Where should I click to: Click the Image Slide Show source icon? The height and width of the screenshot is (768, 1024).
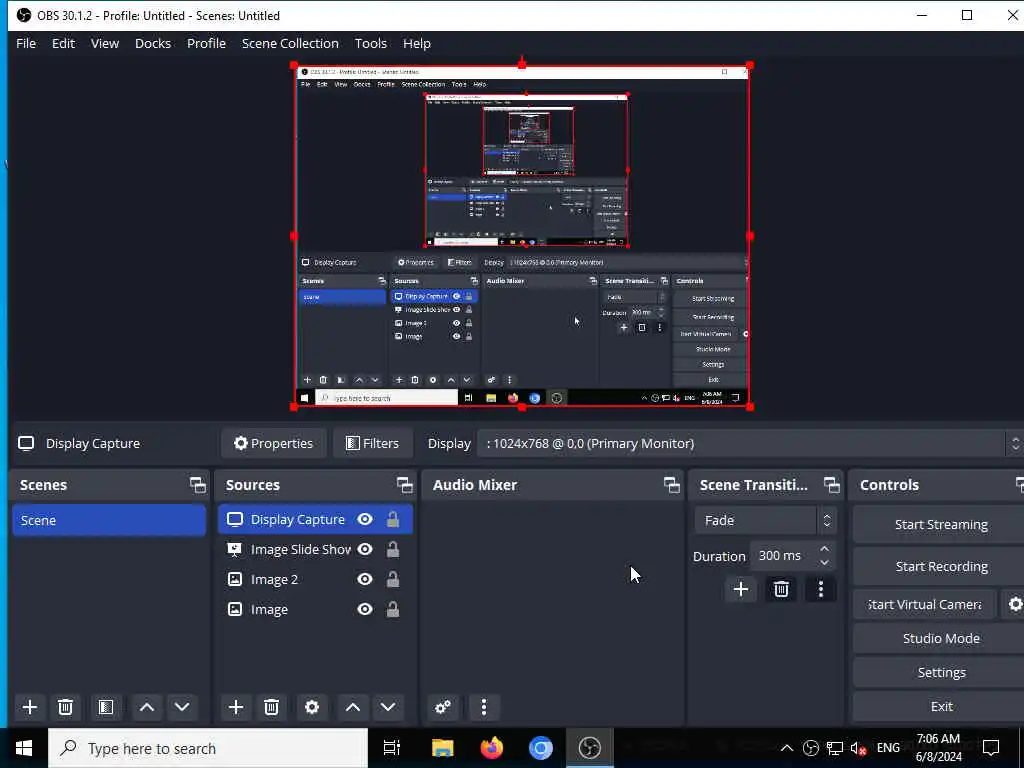pos(234,549)
